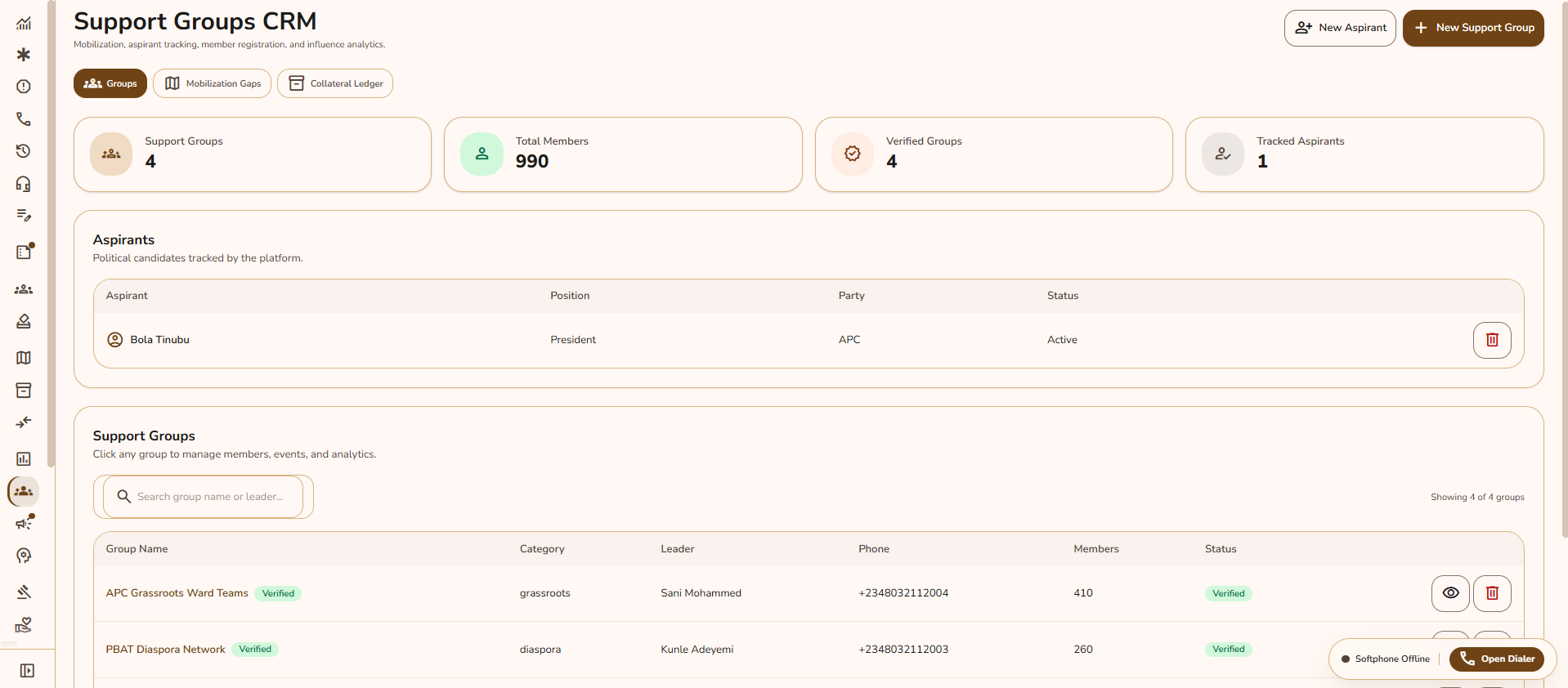This screenshot has height=688, width=1568.
Task: Switch to the Collateral Ledger tab
Action: point(335,83)
